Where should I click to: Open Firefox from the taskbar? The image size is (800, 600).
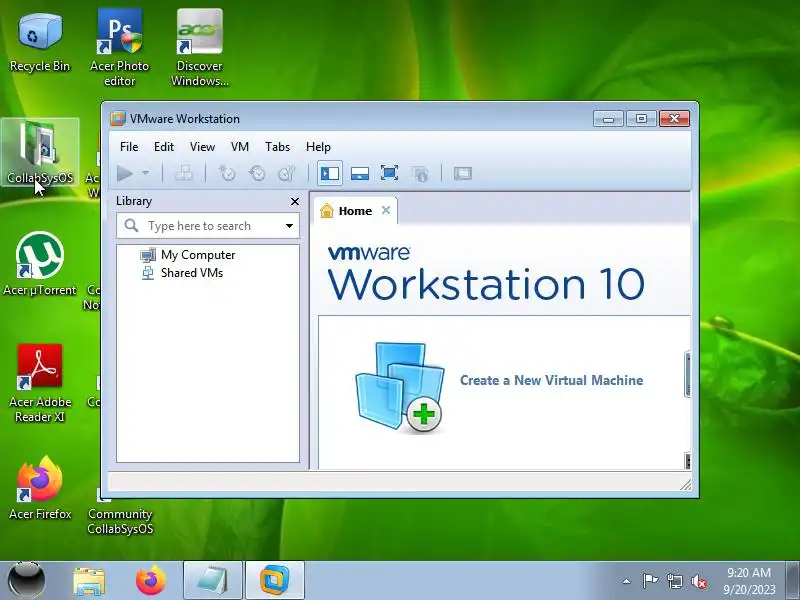151,581
